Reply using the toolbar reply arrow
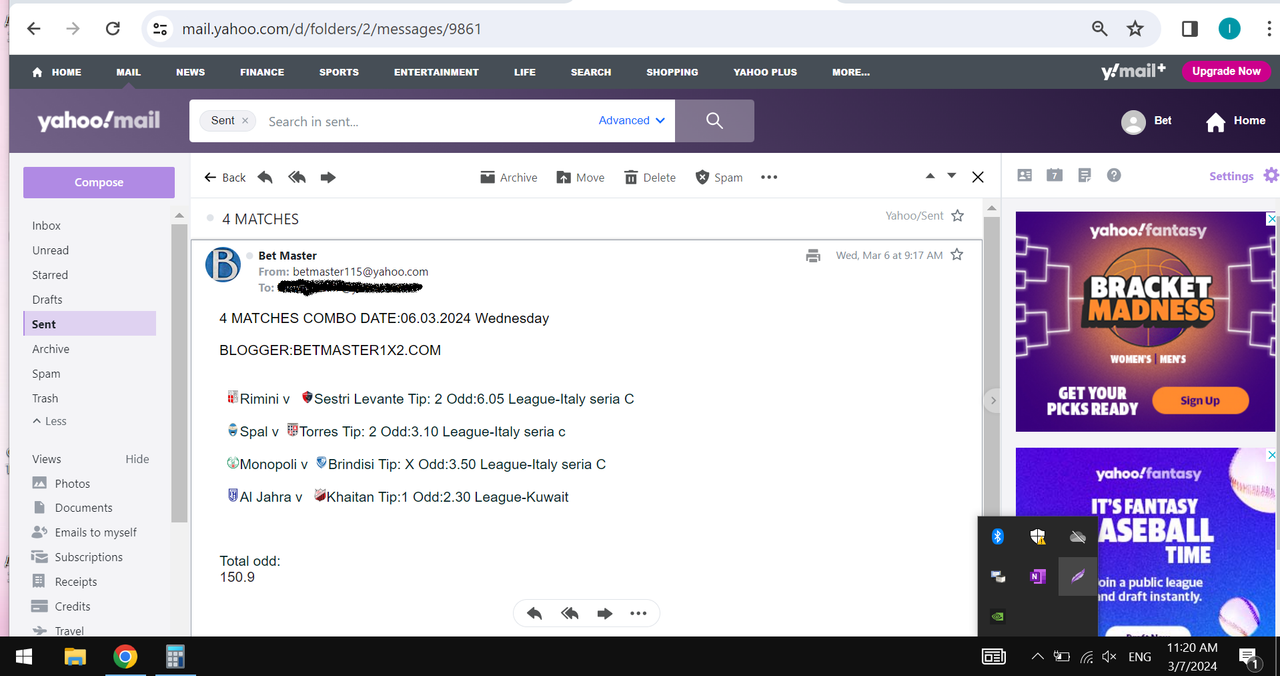 click(x=265, y=177)
